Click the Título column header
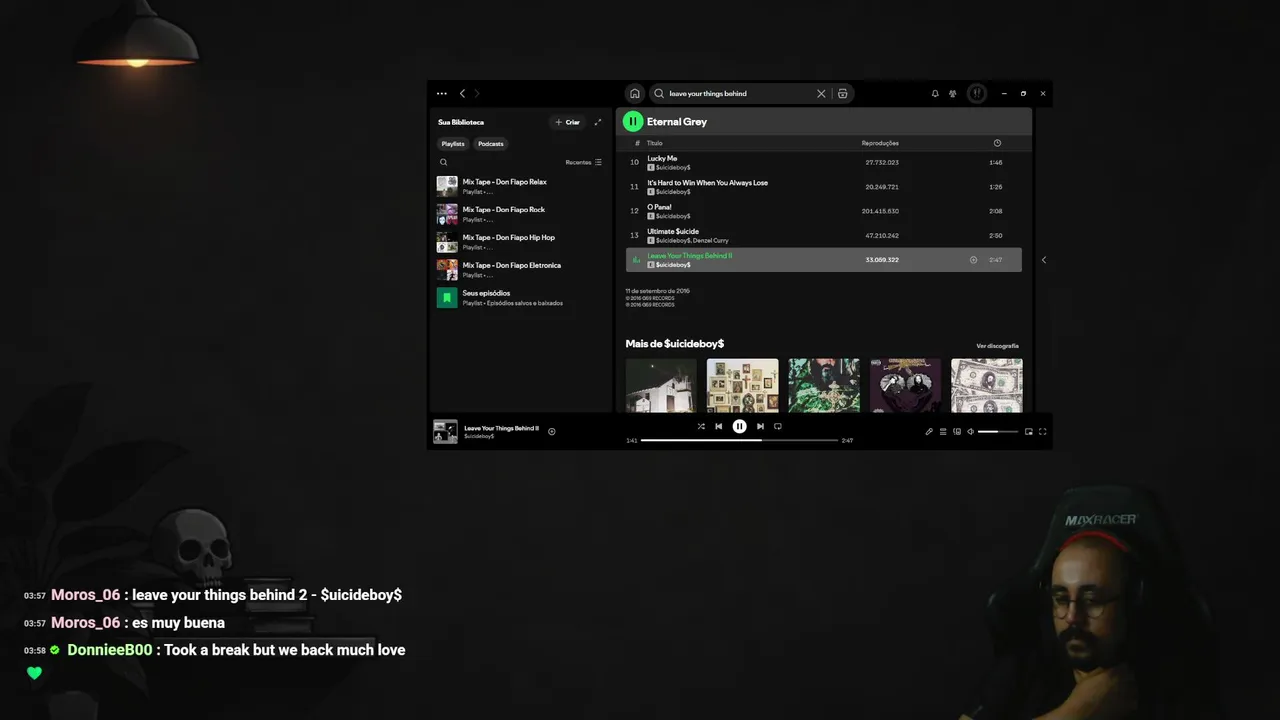Viewport: 1280px width, 720px height. point(655,143)
